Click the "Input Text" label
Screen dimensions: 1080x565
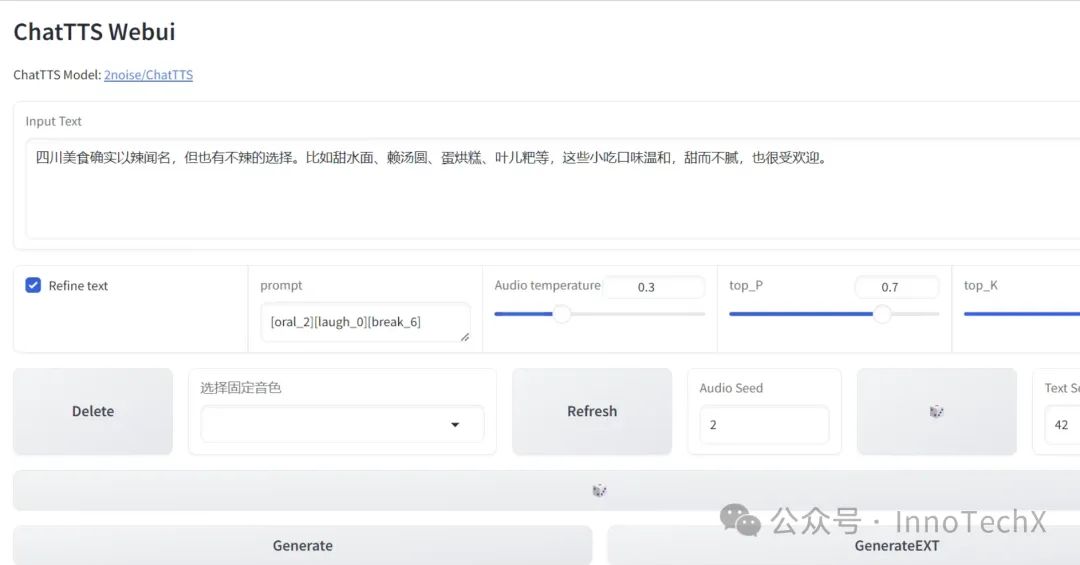(54, 121)
